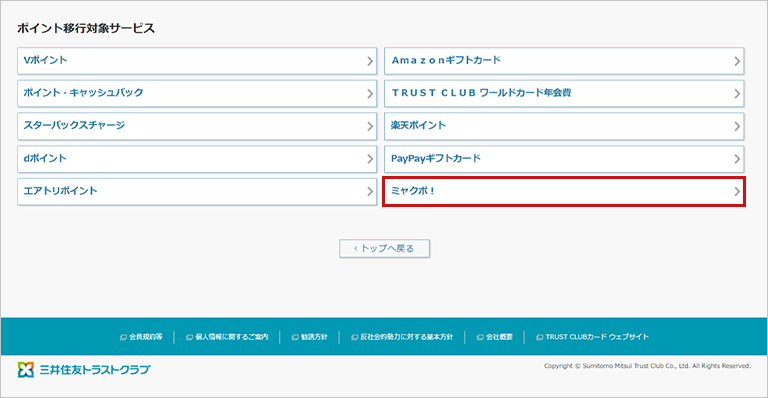Click the 楽天ポイント row chevron
Viewport: 768px width, 398px height.
[737, 126]
